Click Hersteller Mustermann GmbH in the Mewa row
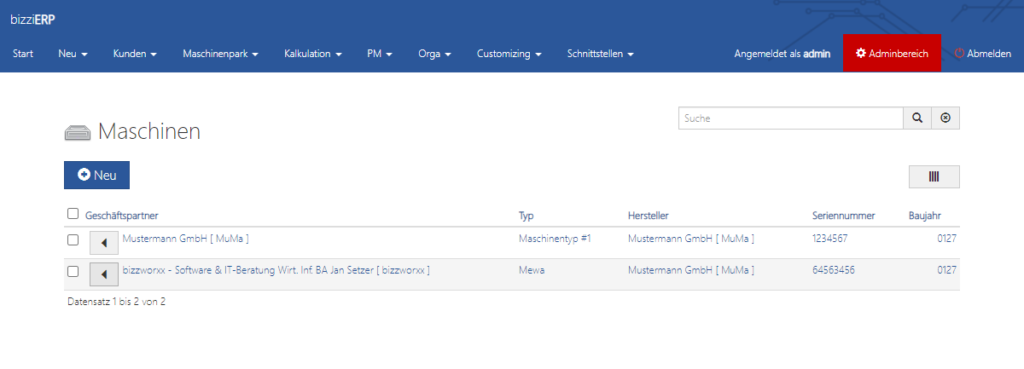The image size is (1024, 369). [x=691, y=270]
